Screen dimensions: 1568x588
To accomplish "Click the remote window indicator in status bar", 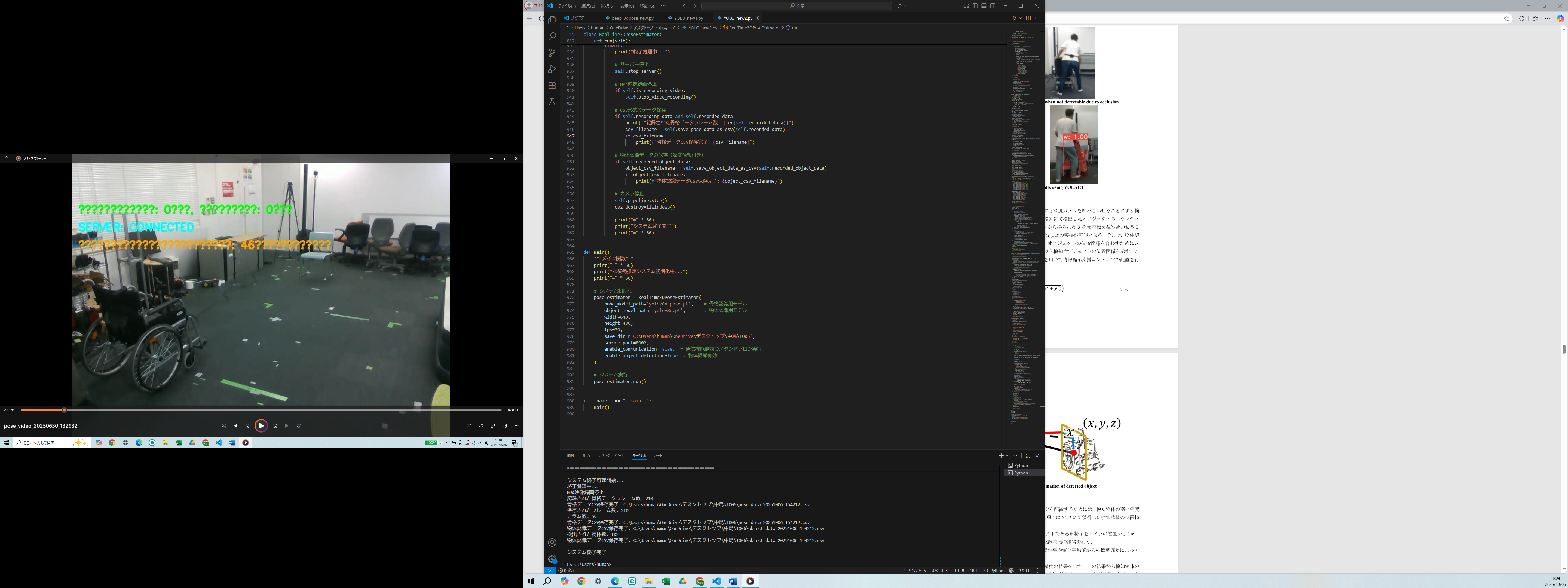I will [x=550, y=571].
